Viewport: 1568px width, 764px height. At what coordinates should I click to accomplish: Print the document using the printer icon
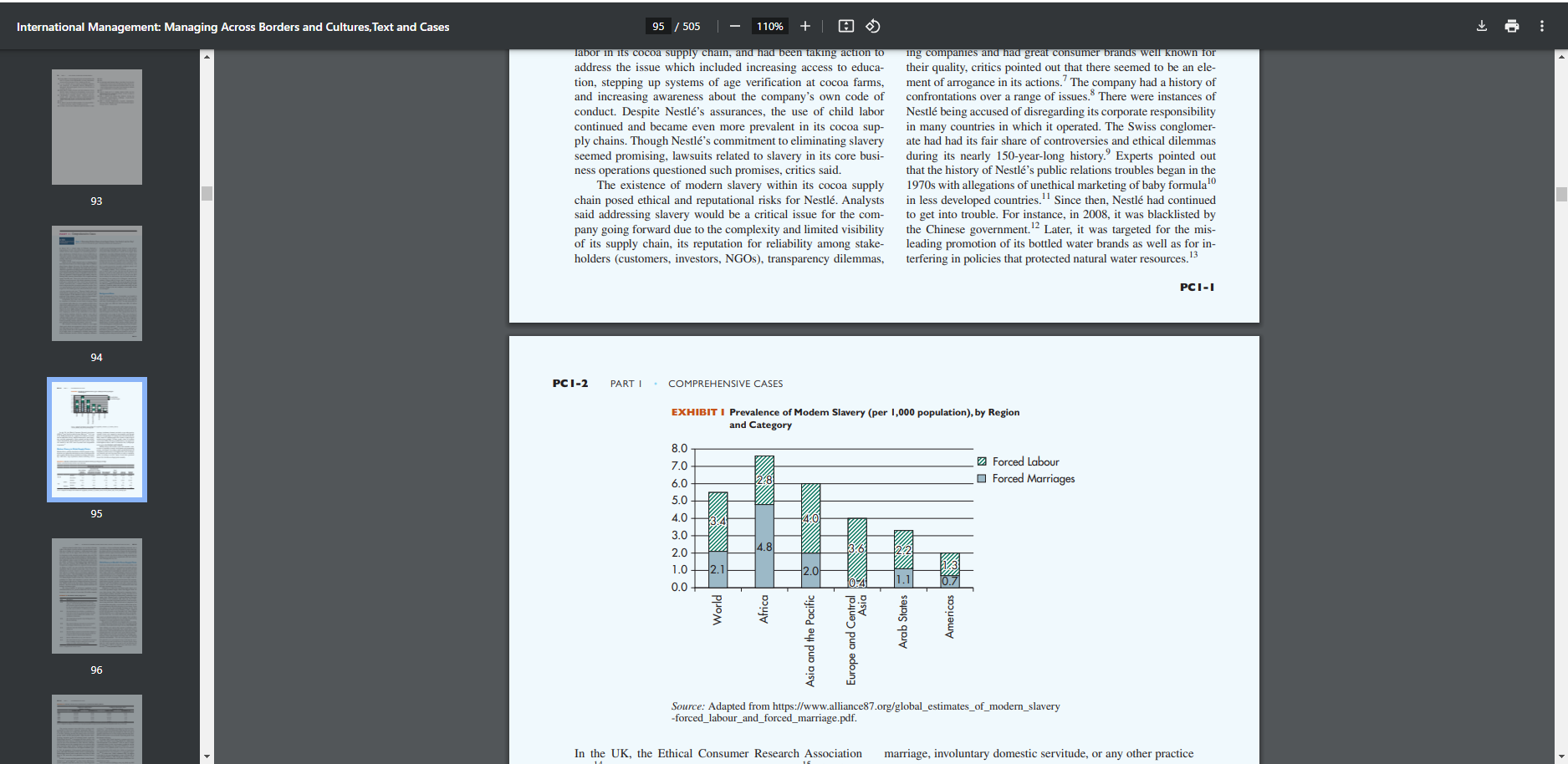coord(1512,26)
